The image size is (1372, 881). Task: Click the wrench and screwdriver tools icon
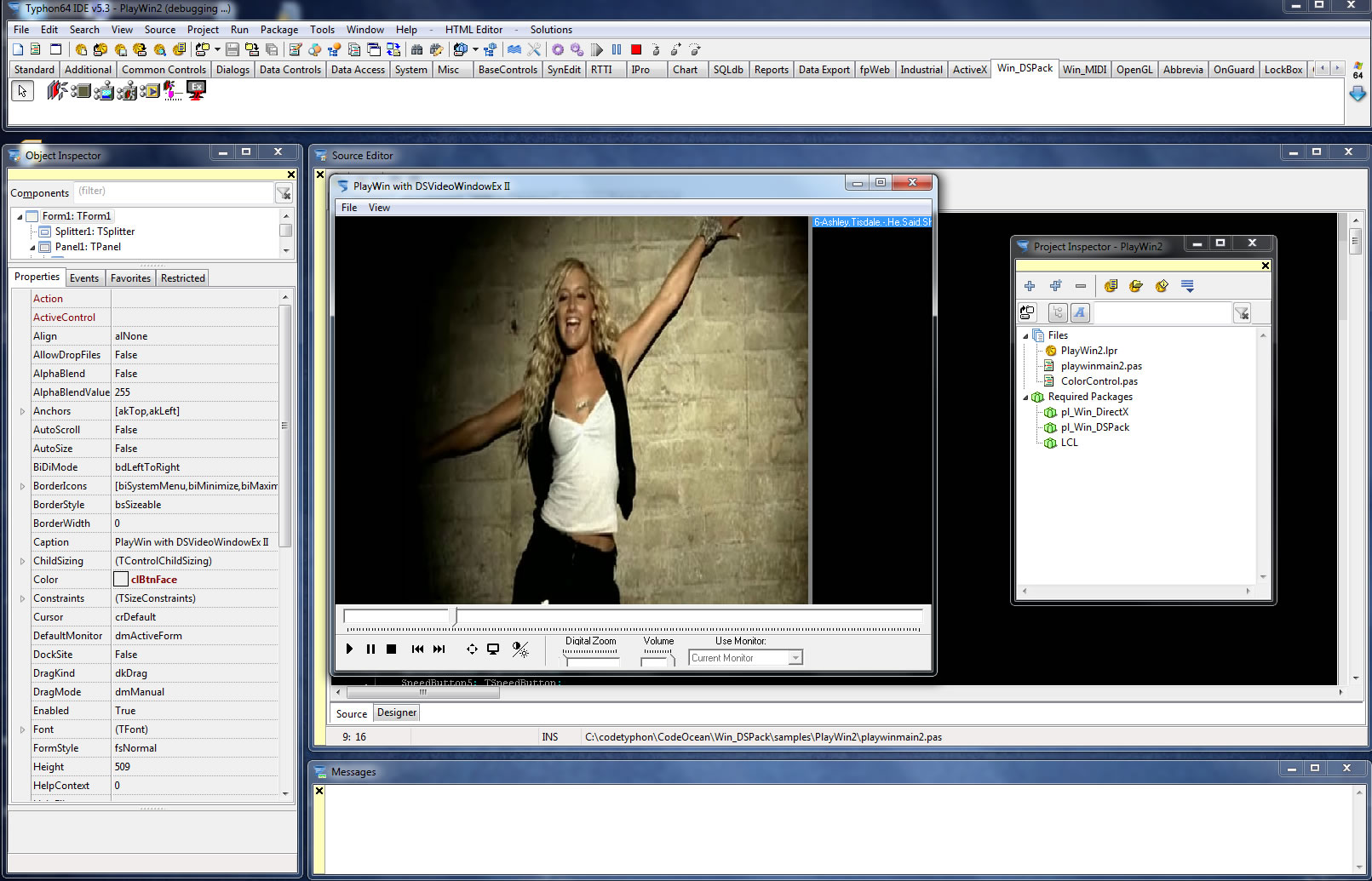[534, 49]
